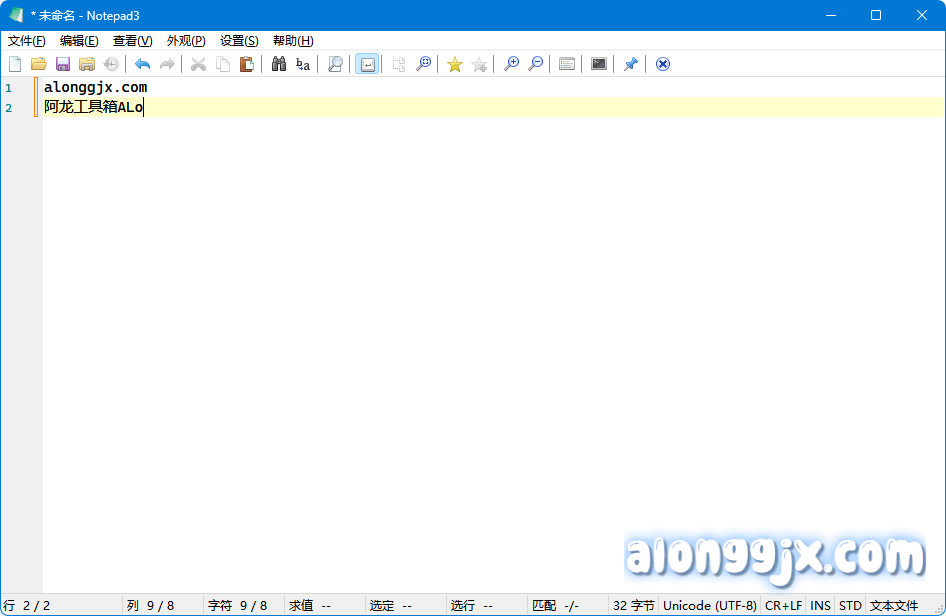Open the 文件(F) menu
This screenshot has width=946, height=616.
[x=27, y=41]
